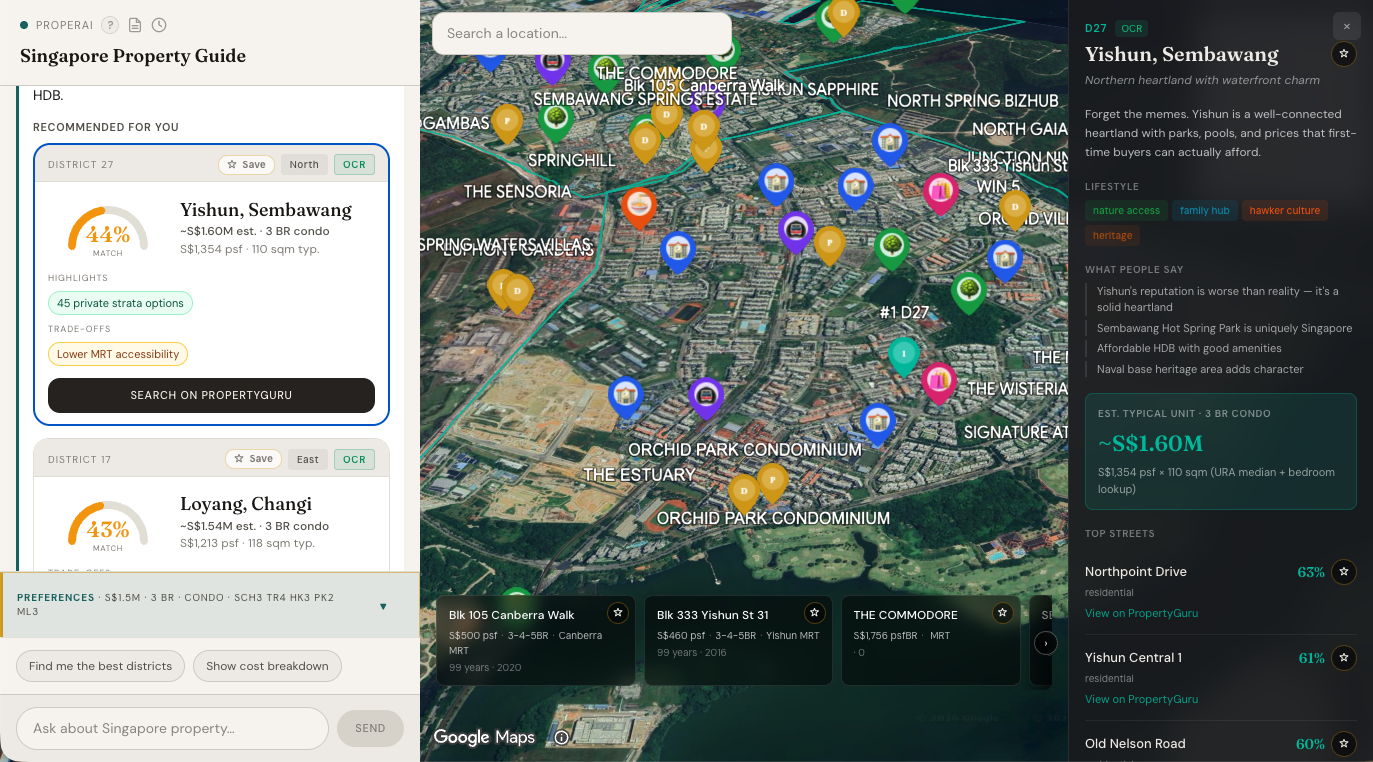Click the D27 label in detail panel
The height and width of the screenshot is (762, 1373).
(1096, 28)
